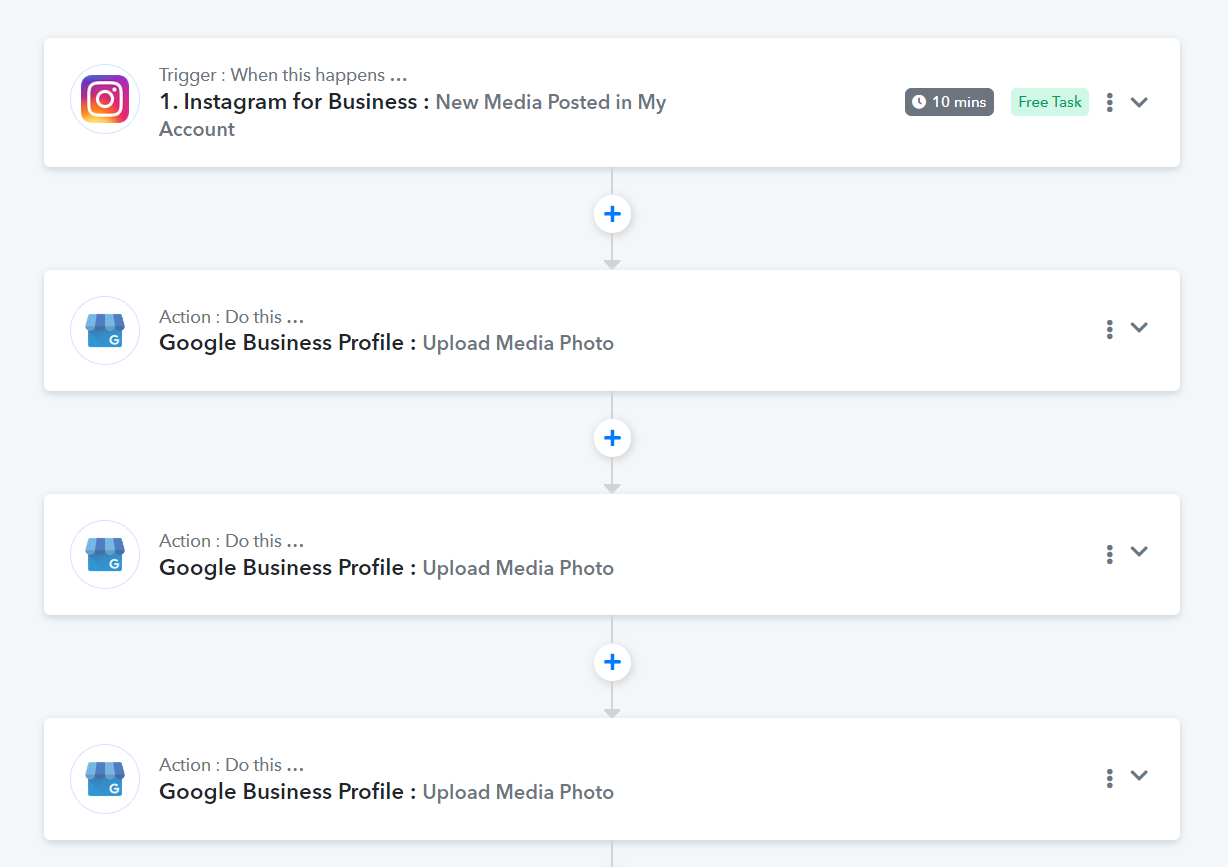The image size is (1228, 867).
Task: Add a step between first and second actions
Action: pos(612,438)
